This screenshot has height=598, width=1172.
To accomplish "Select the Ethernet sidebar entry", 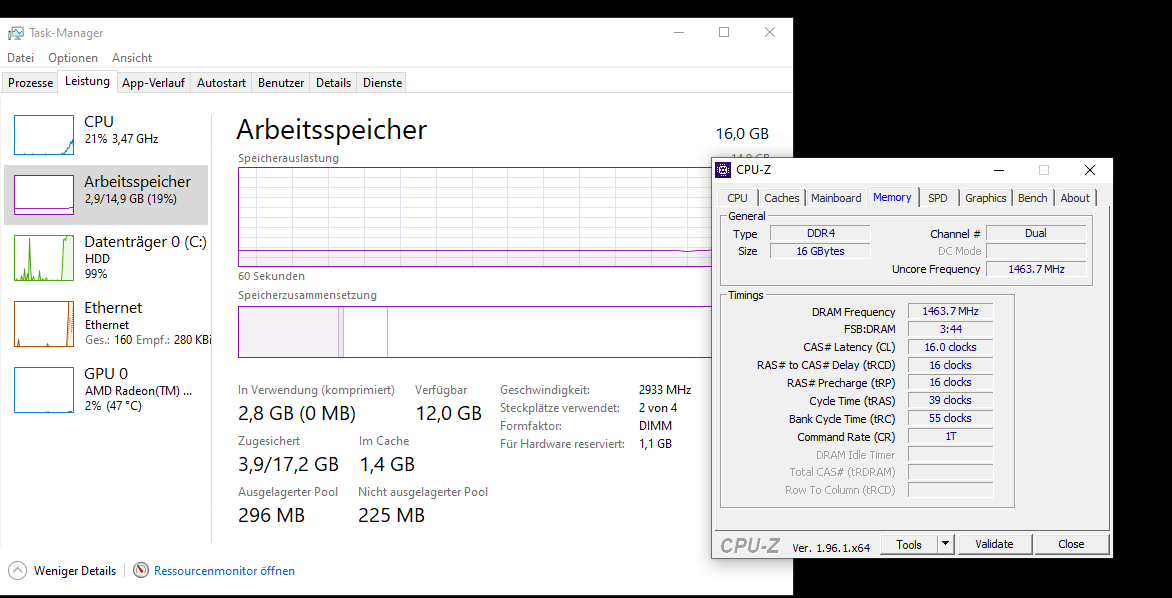I will (x=106, y=324).
